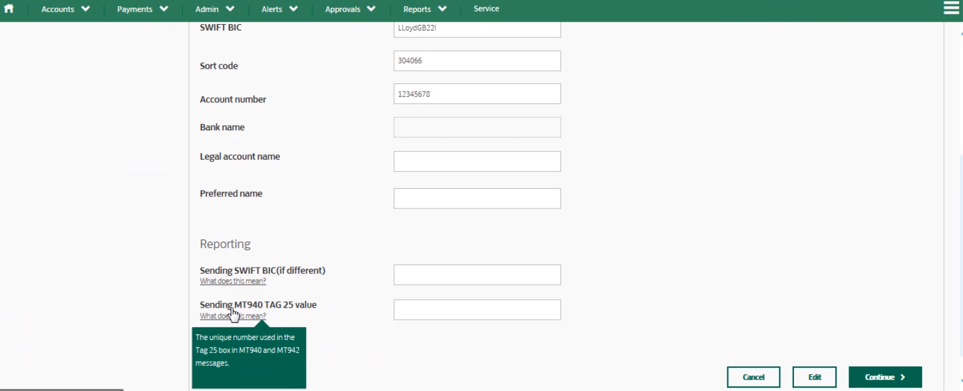
Task: Click the Account number field
Action: click(x=477, y=93)
